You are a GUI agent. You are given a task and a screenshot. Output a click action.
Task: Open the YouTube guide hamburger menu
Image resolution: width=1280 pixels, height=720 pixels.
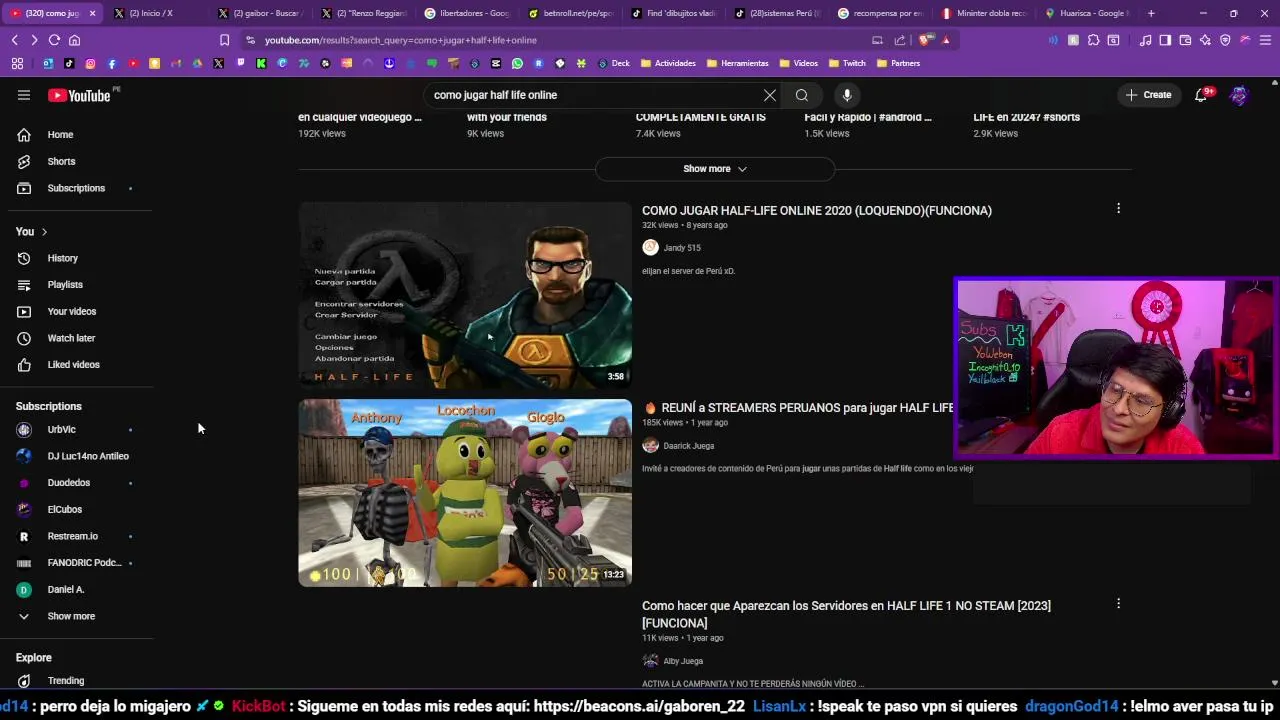point(24,95)
